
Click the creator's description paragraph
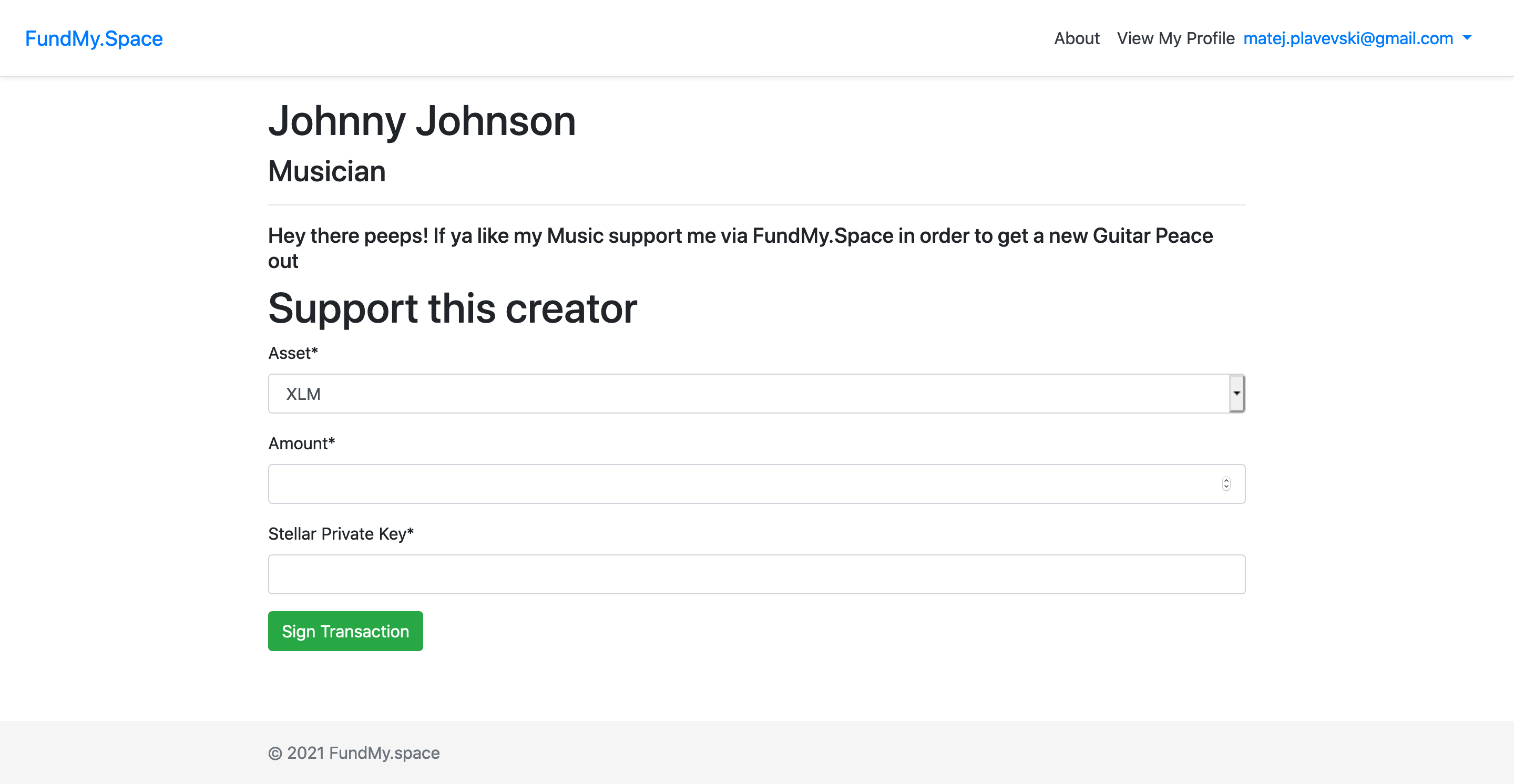point(741,236)
